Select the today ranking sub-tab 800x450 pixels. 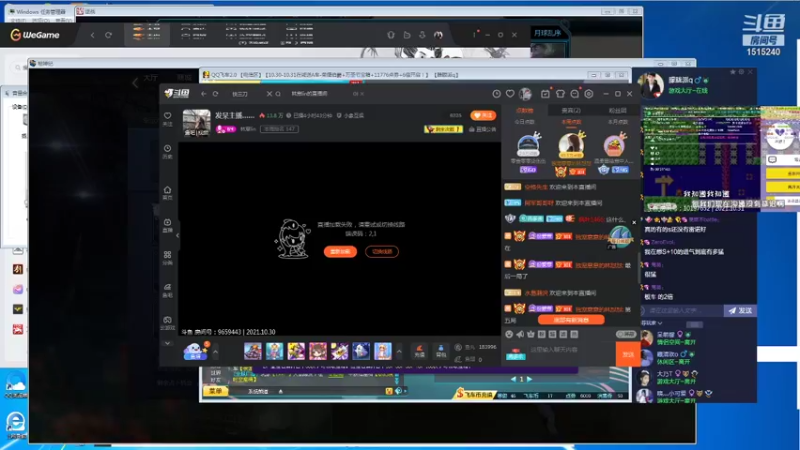click(524, 122)
